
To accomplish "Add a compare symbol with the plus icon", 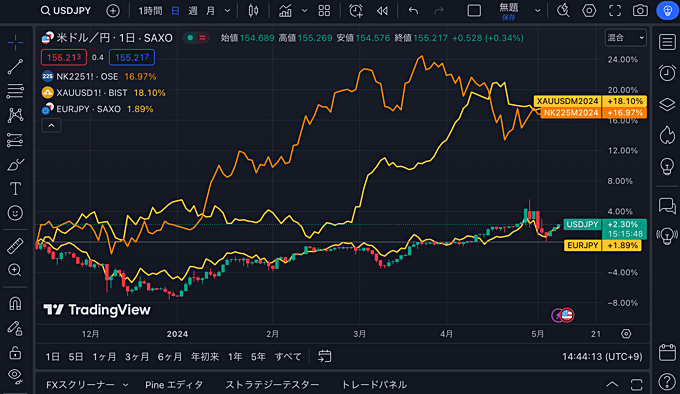I will (113, 11).
